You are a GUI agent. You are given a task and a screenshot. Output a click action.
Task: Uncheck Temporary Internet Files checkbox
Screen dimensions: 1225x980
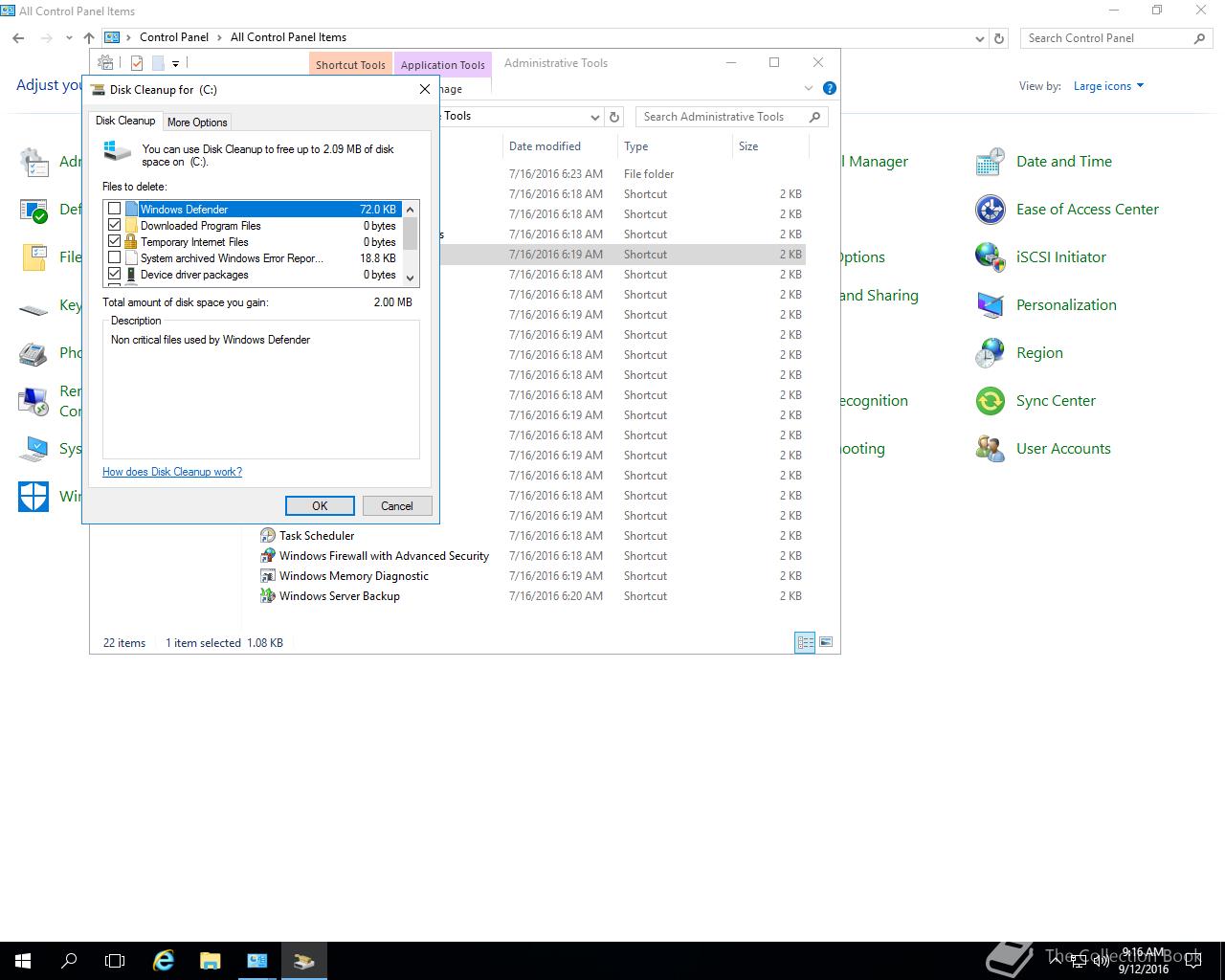coord(115,242)
